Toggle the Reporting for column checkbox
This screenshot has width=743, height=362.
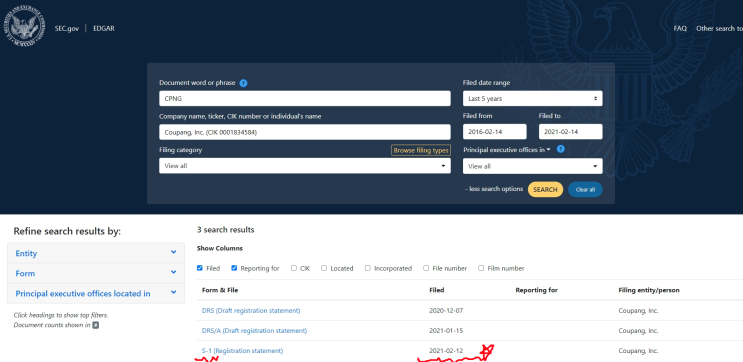(234, 268)
